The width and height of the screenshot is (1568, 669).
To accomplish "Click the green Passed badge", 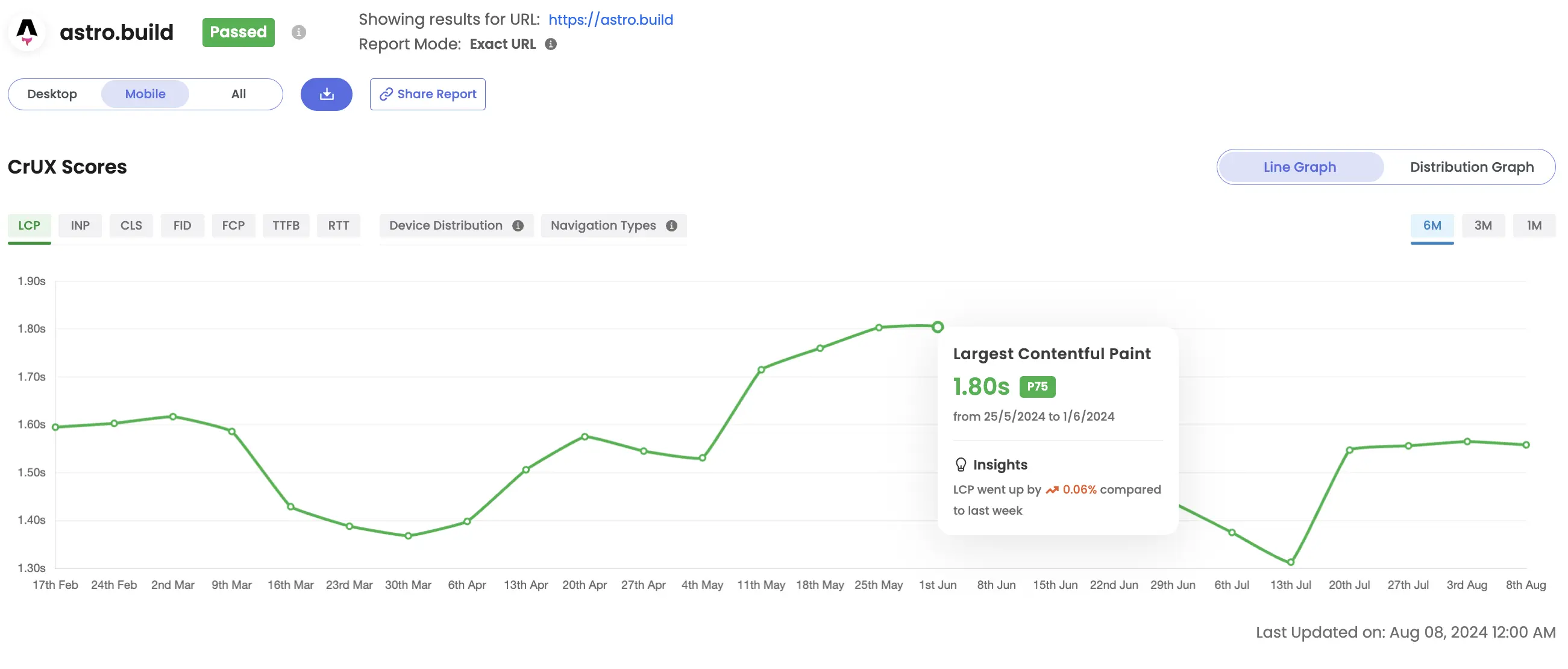I will coord(238,33).
